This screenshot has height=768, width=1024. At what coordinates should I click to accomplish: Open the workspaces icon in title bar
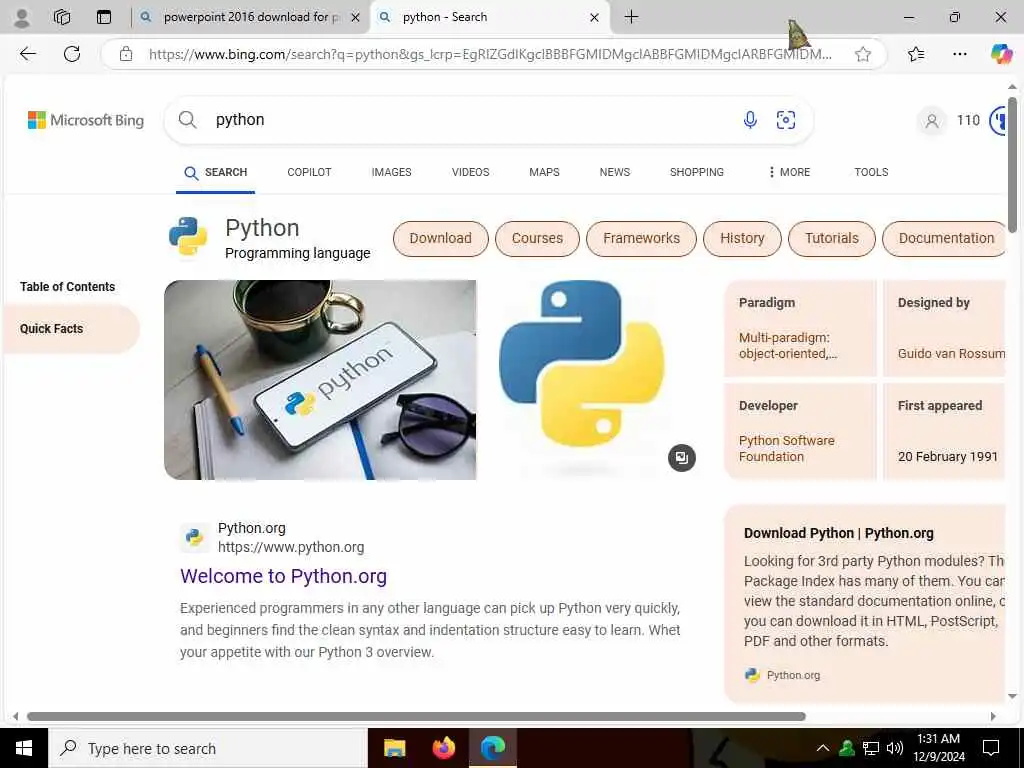tap(62, 17)
